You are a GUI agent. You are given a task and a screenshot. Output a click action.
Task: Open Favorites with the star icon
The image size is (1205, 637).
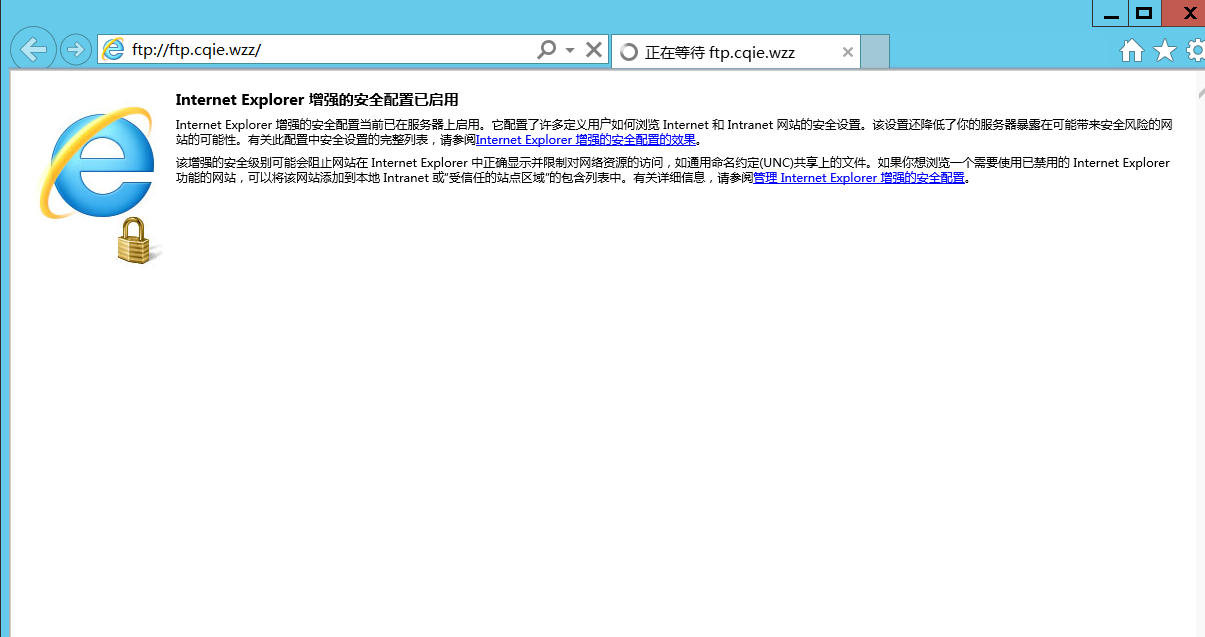point(1165,50)
